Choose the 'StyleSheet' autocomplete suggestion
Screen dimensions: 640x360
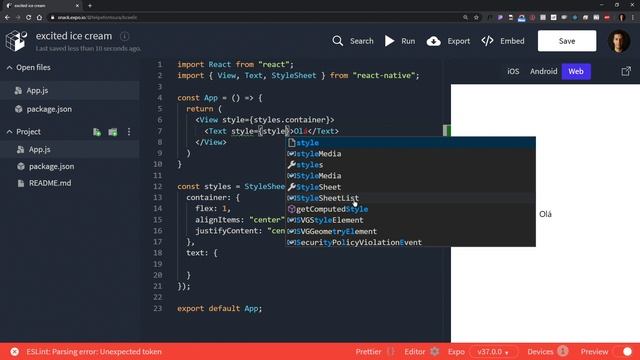click(x=410, y=187)
